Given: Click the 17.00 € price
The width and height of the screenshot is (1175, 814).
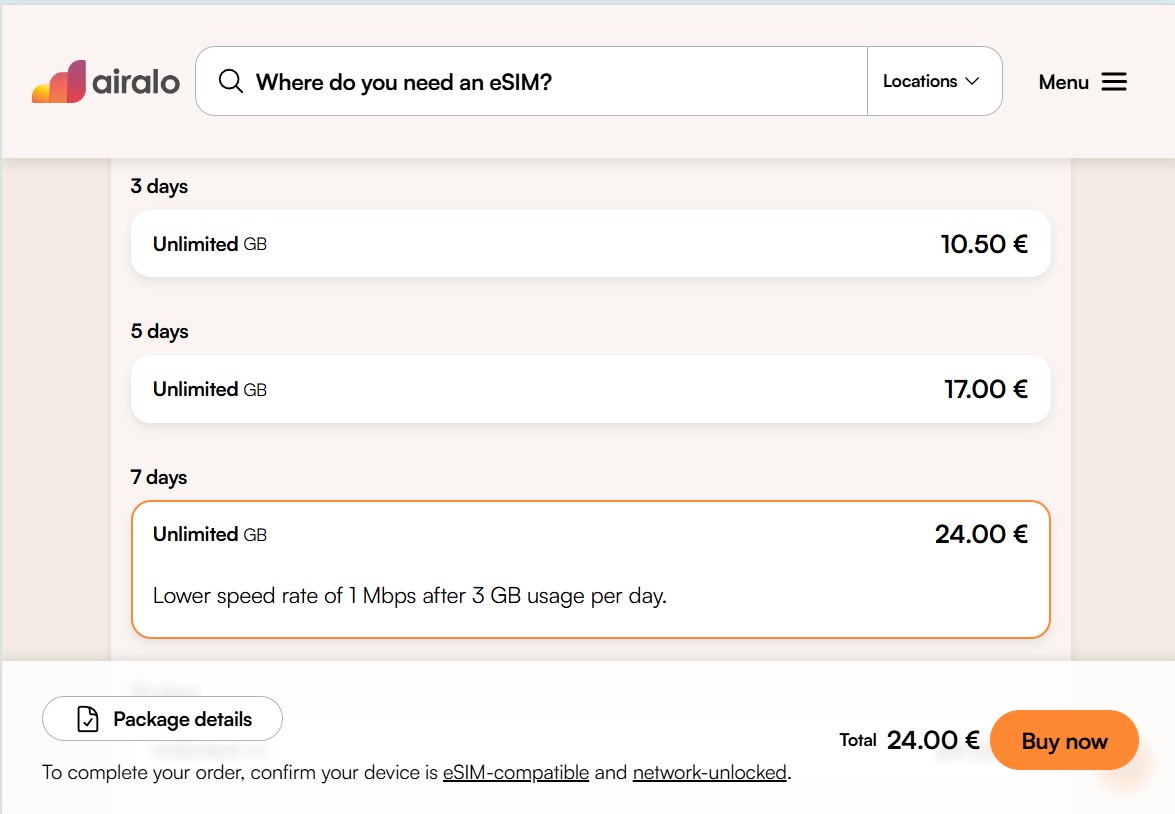Looking at the screenshot, I should tap(986, 389).
